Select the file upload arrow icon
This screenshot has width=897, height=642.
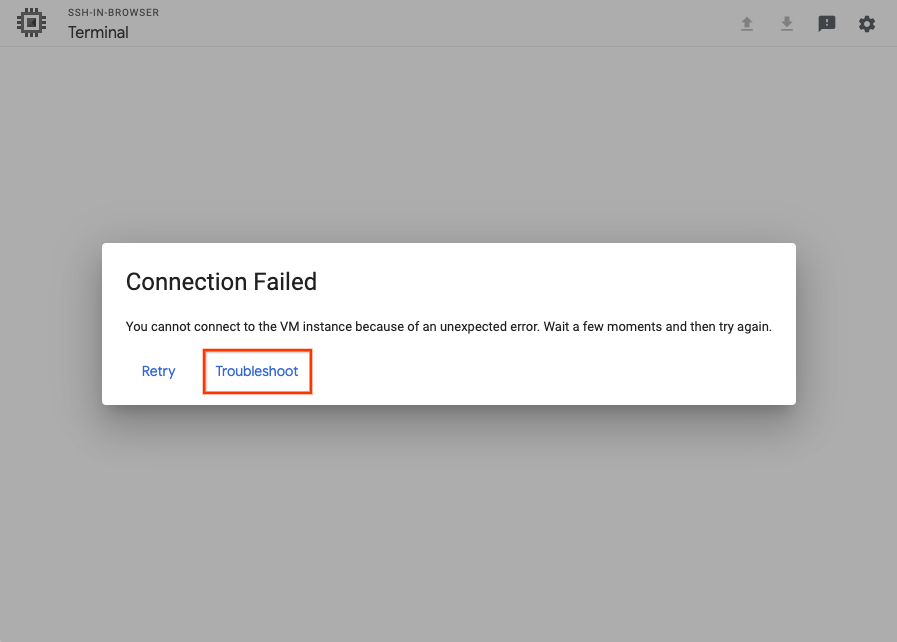(x=747, y=23)
